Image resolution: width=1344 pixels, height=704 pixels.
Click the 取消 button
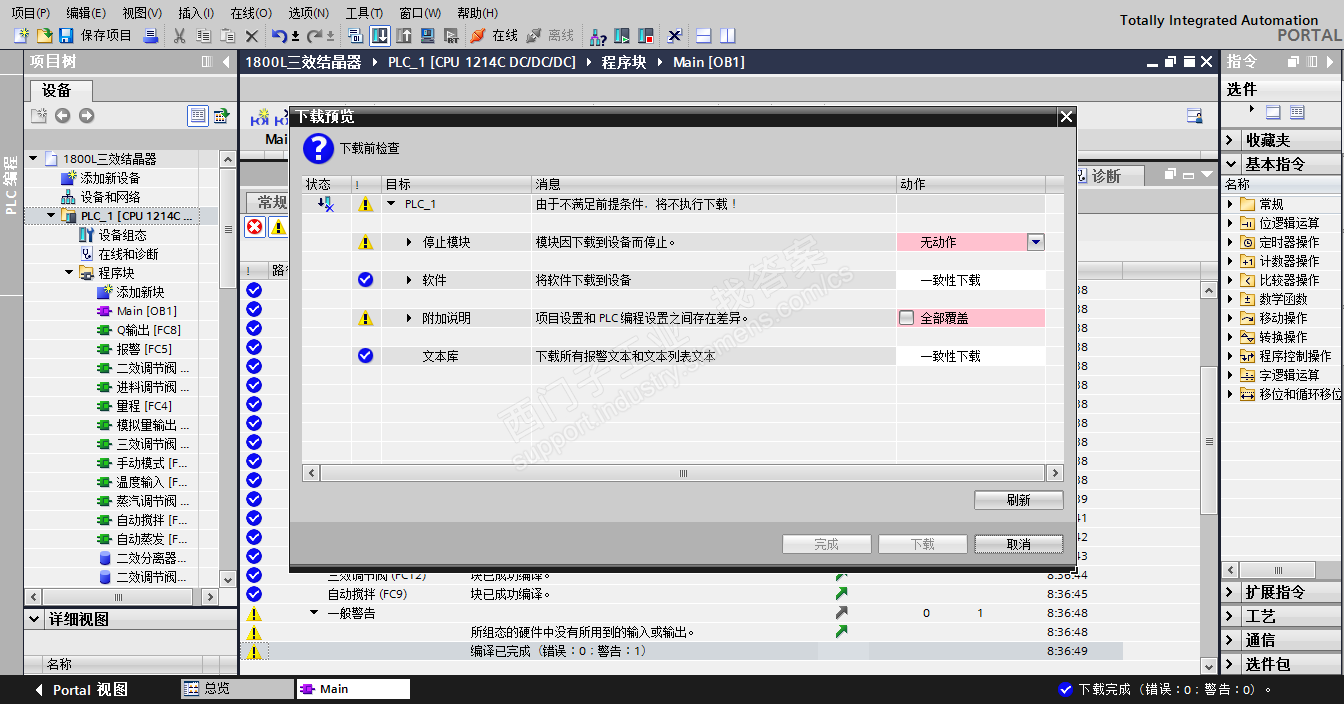(1018, 544)
